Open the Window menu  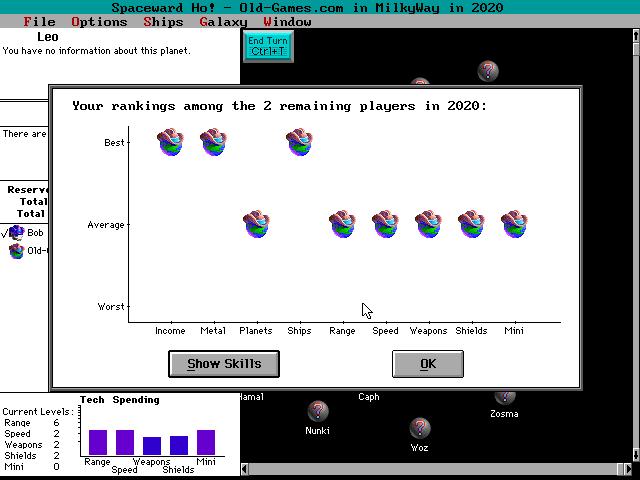click(287, 22)
